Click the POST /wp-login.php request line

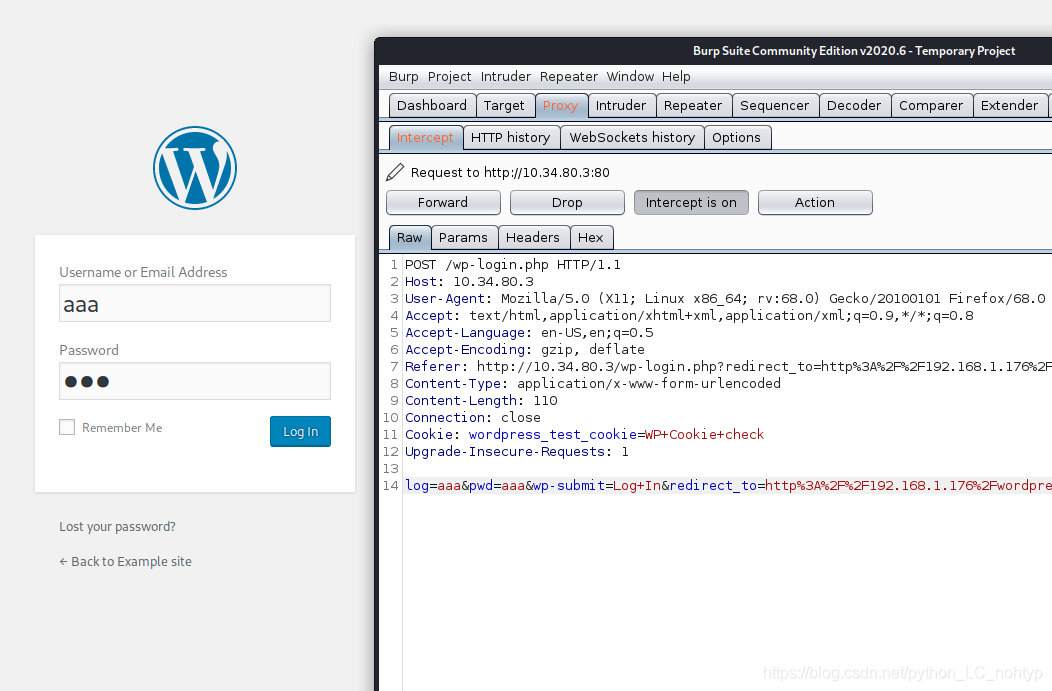point(513,264)
